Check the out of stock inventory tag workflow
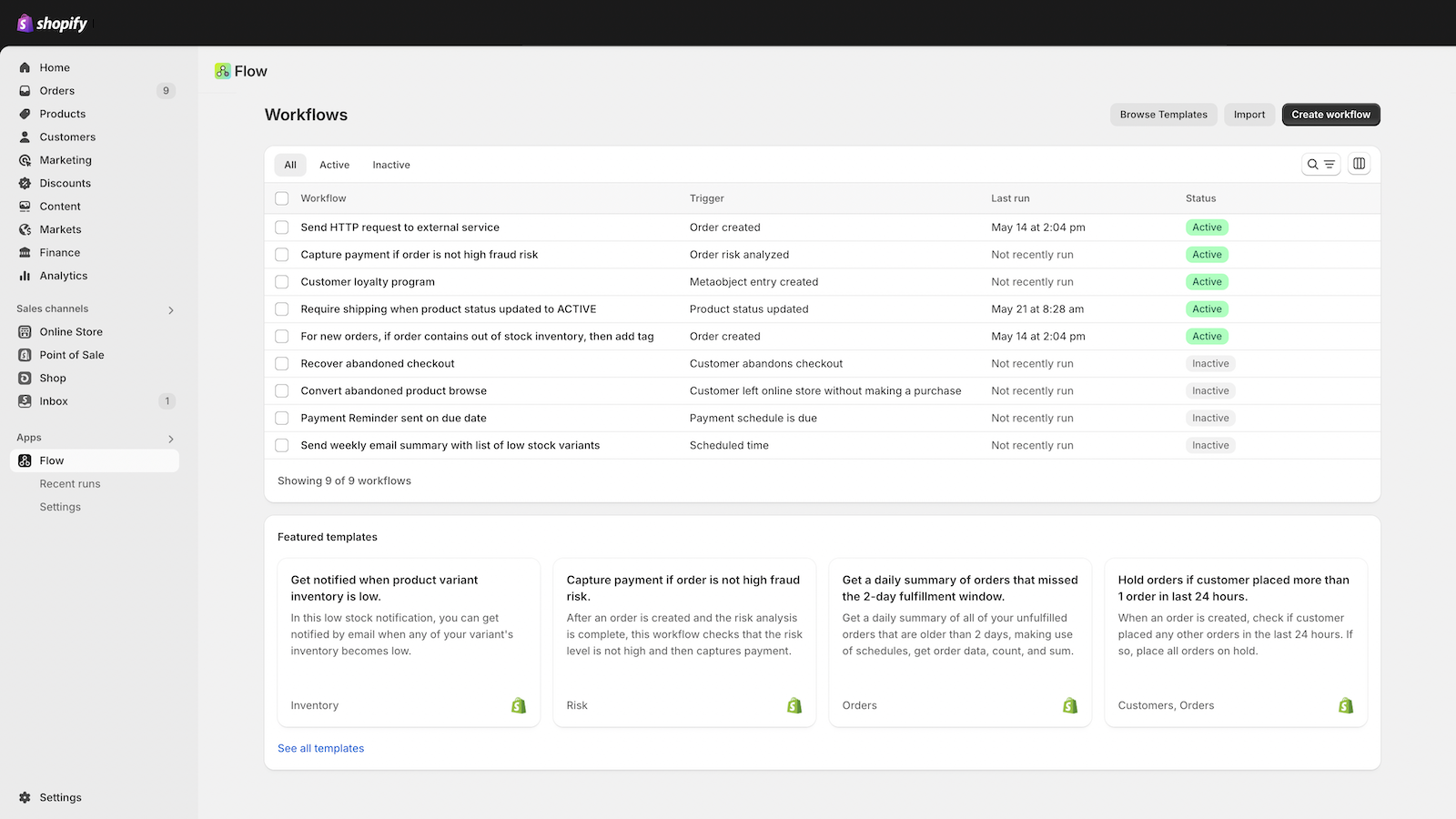Screen dimensions: 1456x819 click(282, 337)
